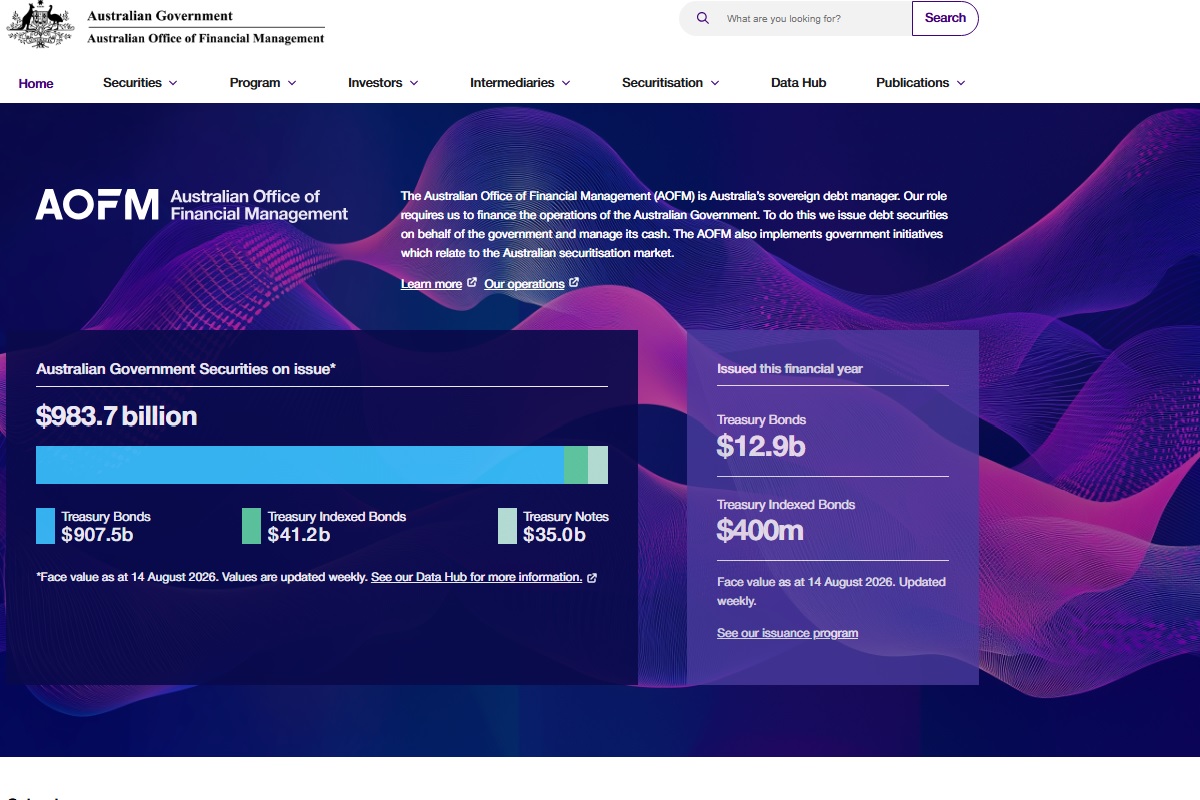Open the Intermediaries menu
Screen dimensions: 1200x800
[x=512, y=83]
